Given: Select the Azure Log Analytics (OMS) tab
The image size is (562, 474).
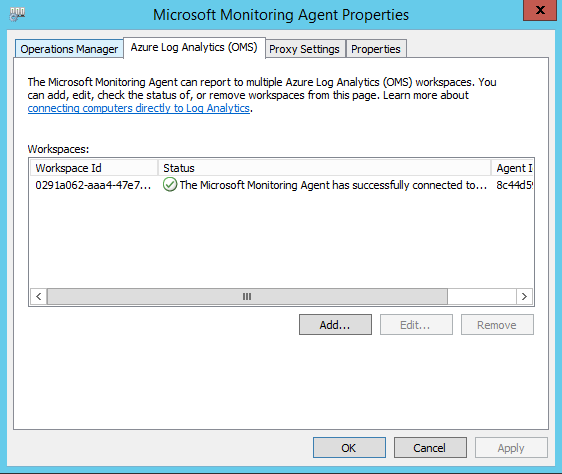Looking at the screenshot, I should 194,47.
